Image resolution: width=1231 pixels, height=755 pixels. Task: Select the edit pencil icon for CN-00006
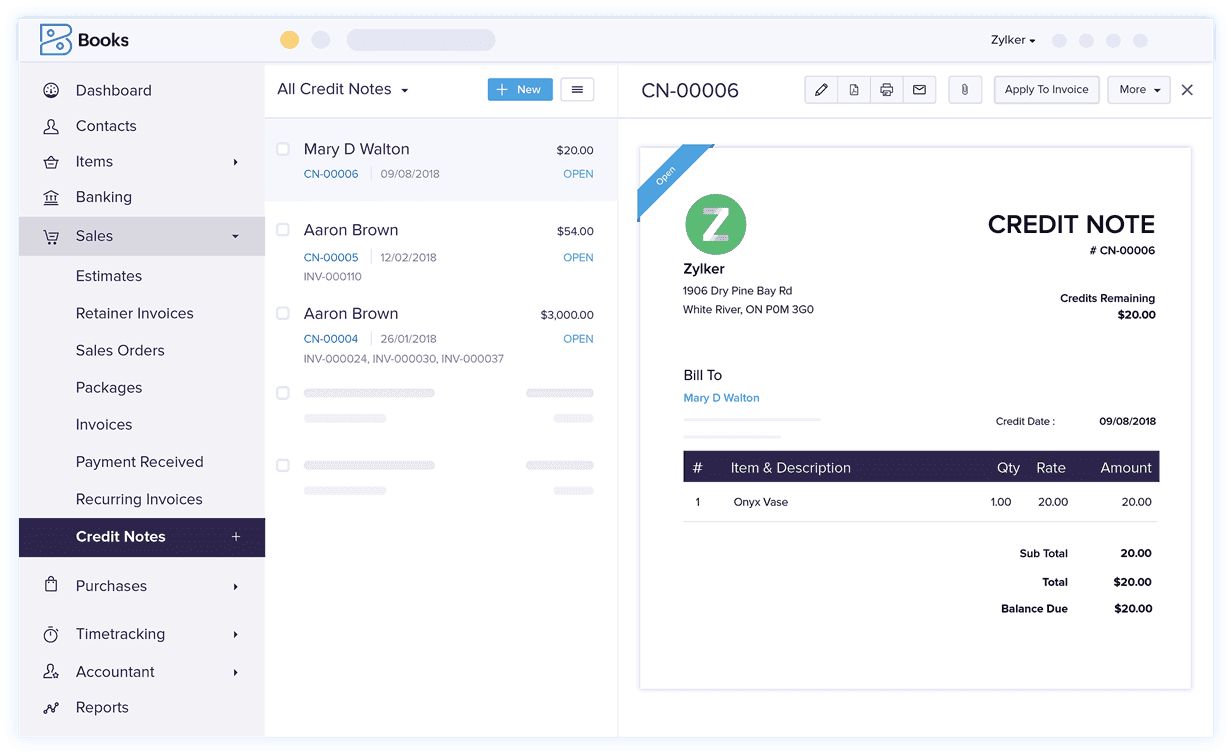pyautogui.click(x=820, y=89)
